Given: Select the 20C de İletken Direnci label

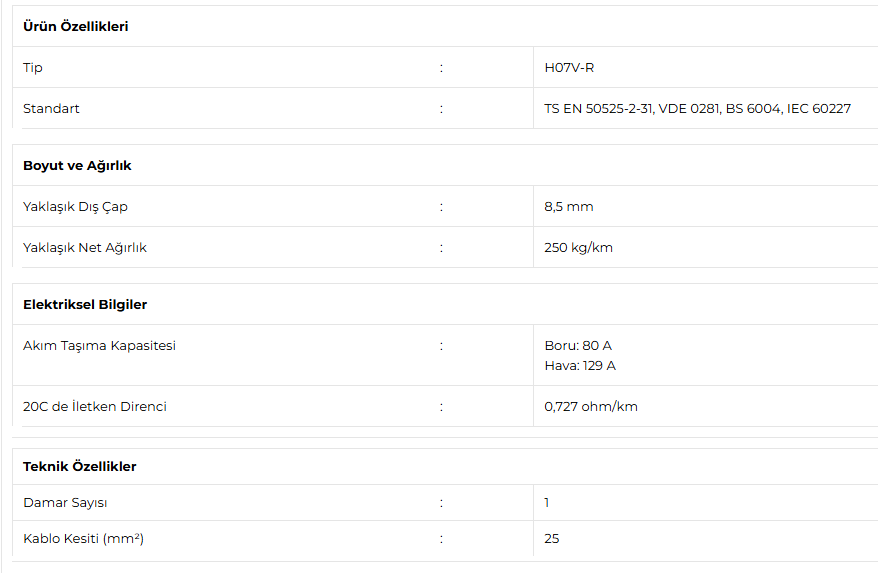Looking at the screenshot, I should (x=95, y=407).
